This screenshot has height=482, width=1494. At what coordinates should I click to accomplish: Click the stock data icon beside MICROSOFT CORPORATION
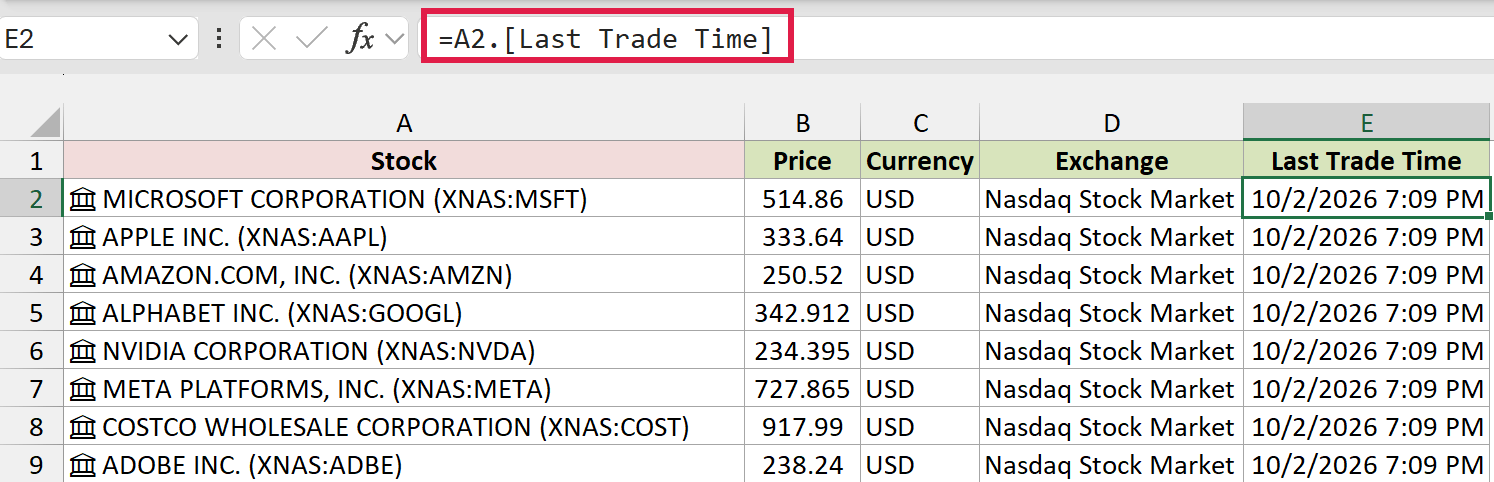(84, 200)
